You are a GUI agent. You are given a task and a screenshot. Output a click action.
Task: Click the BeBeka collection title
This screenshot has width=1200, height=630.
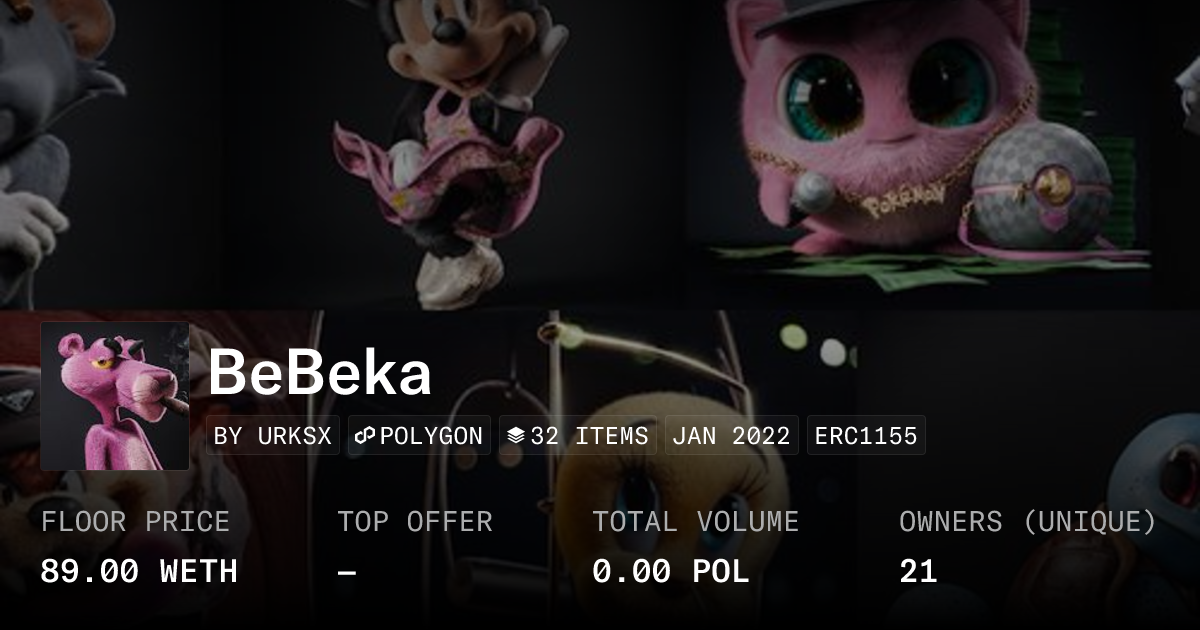(x=320, y=373)
